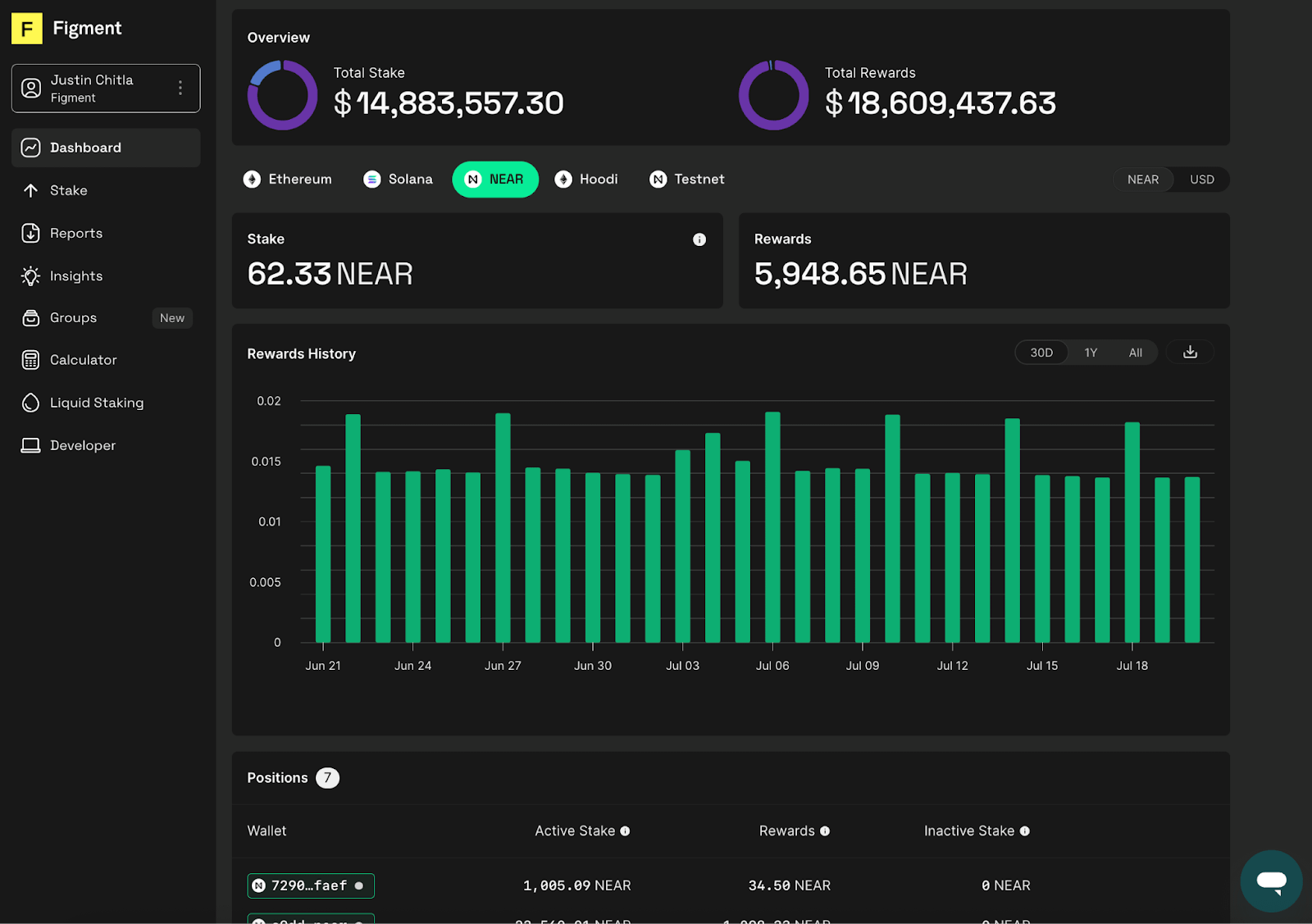
Task: Set rewards history range to 1Y
Action: [1091, 353]
